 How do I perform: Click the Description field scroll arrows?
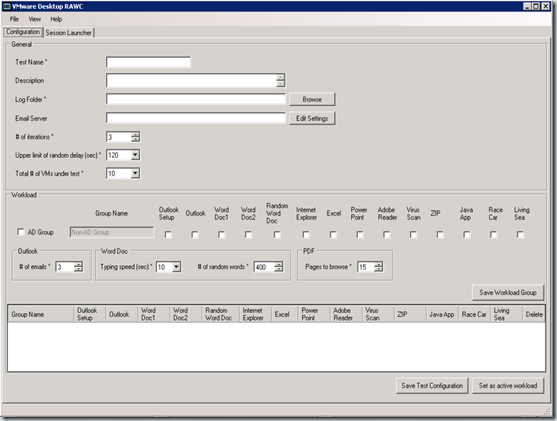(281, 81)
